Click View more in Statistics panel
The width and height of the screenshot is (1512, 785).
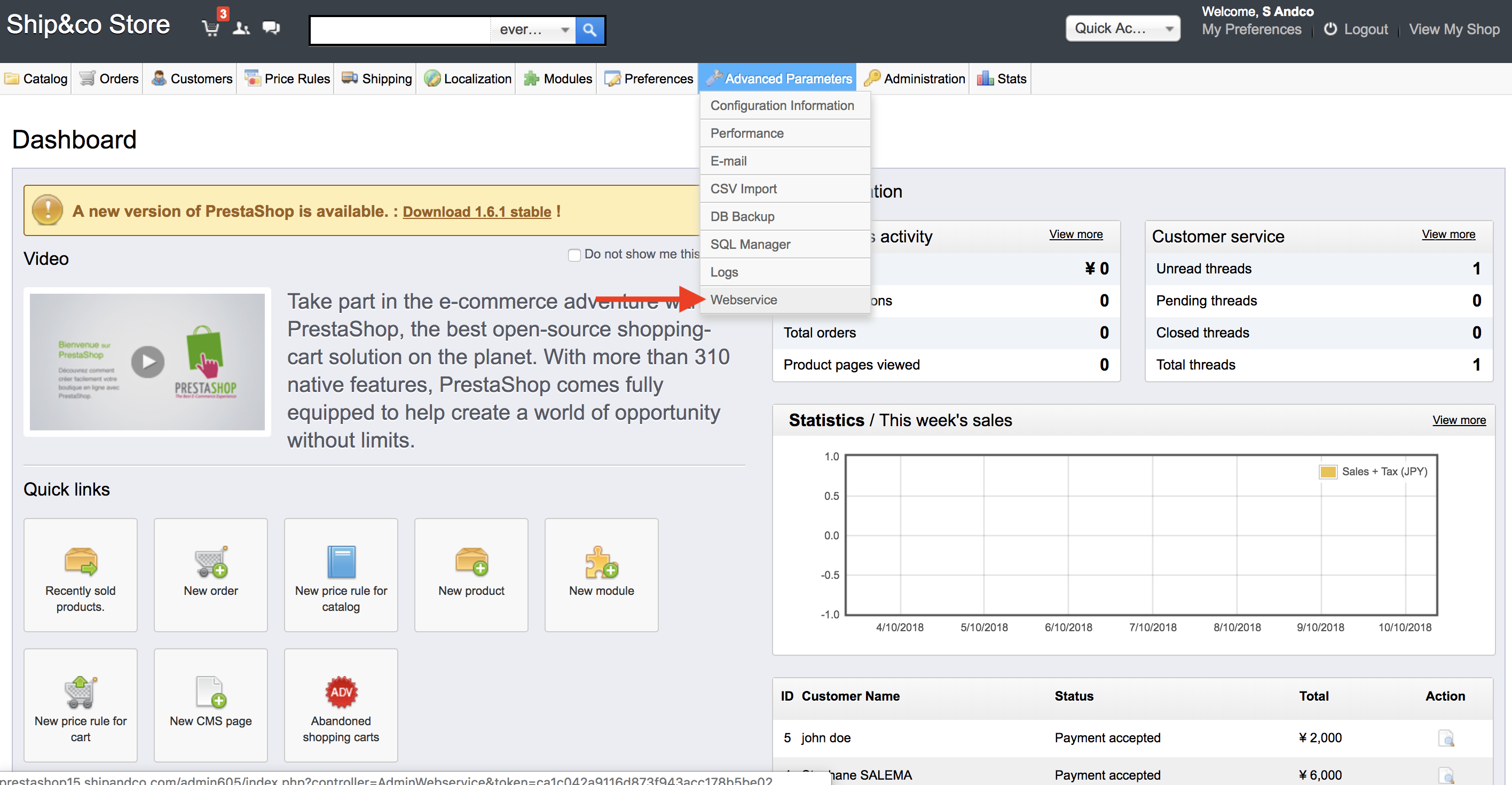(1458, 420)
